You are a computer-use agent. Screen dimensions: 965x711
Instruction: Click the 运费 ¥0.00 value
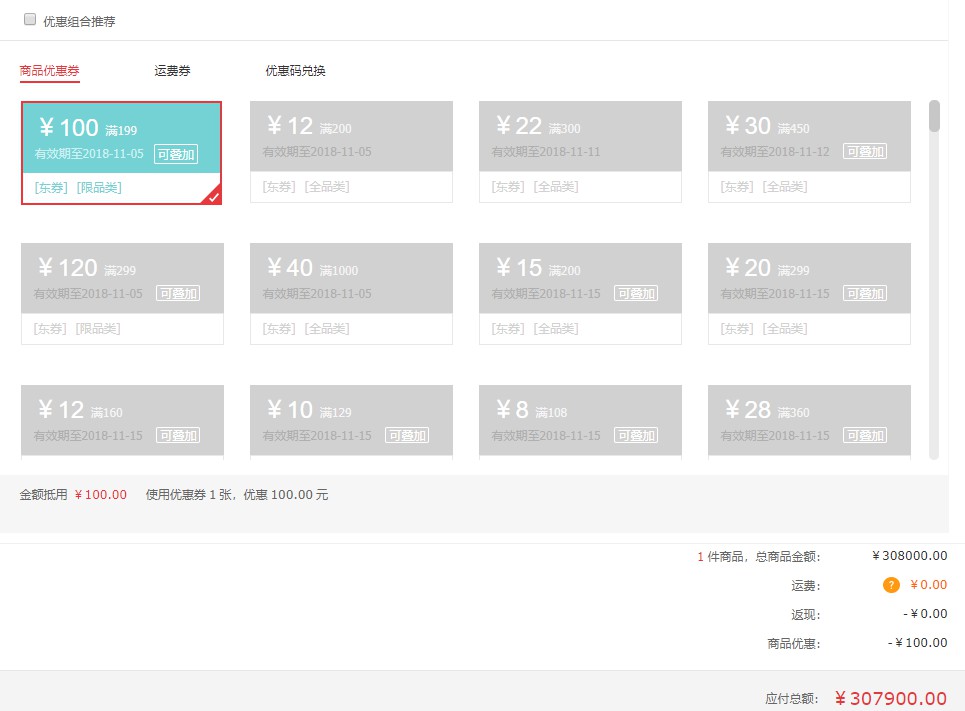929,585
